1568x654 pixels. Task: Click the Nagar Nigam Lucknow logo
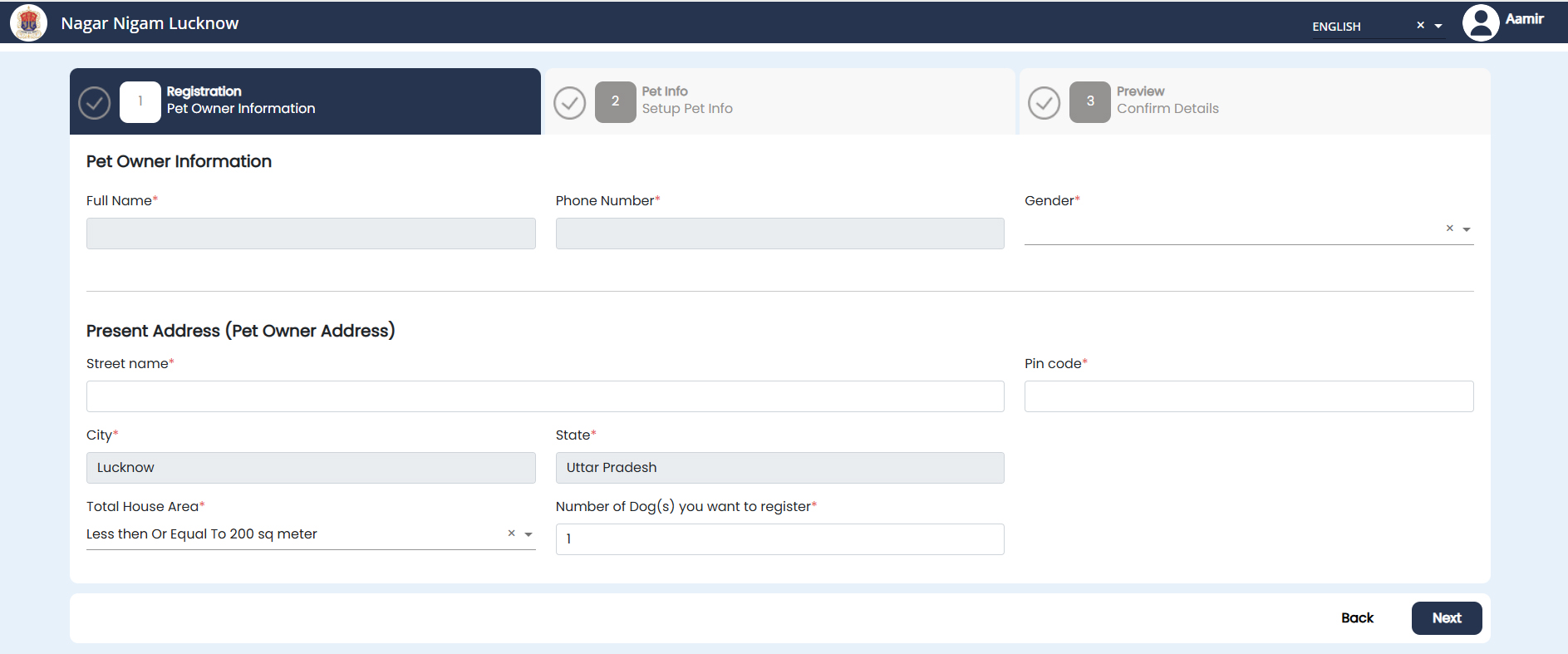[29, 23]
